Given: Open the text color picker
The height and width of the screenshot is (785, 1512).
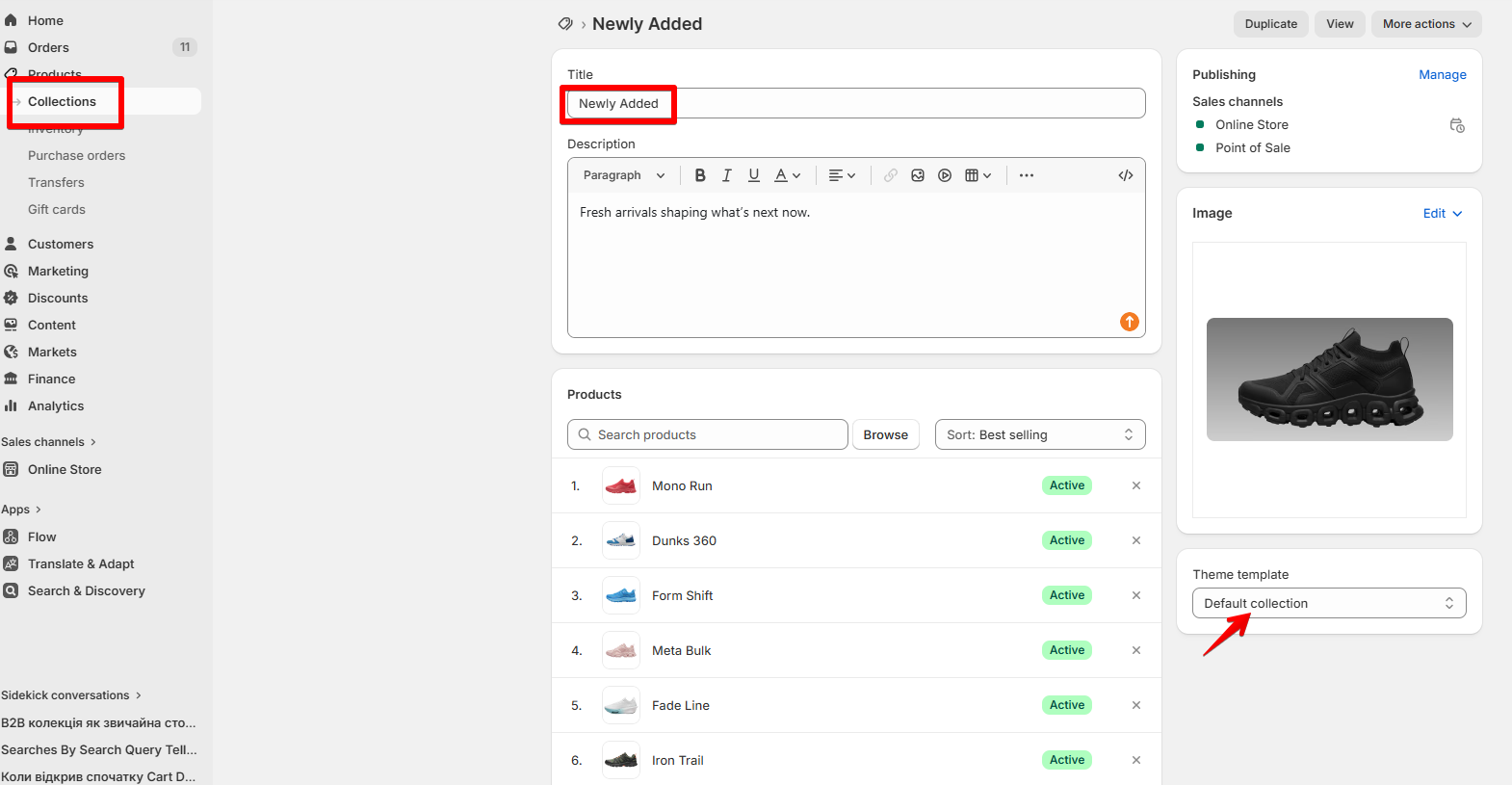Looking at the screenshot, I should pyautogui.click(x=788, y=175).
